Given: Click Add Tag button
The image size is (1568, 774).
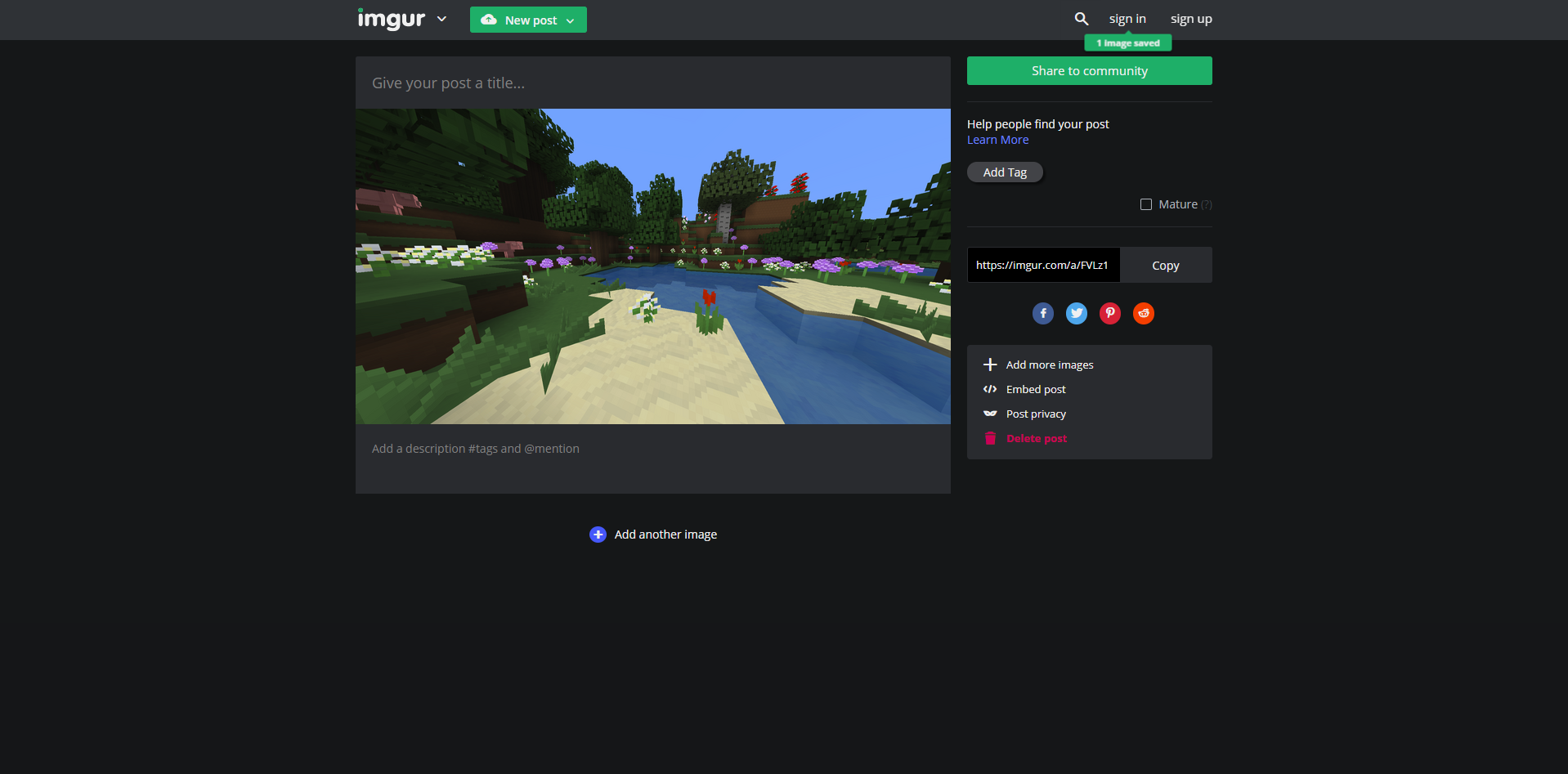Looking at the screenshot, I should tap(1005, 172).
